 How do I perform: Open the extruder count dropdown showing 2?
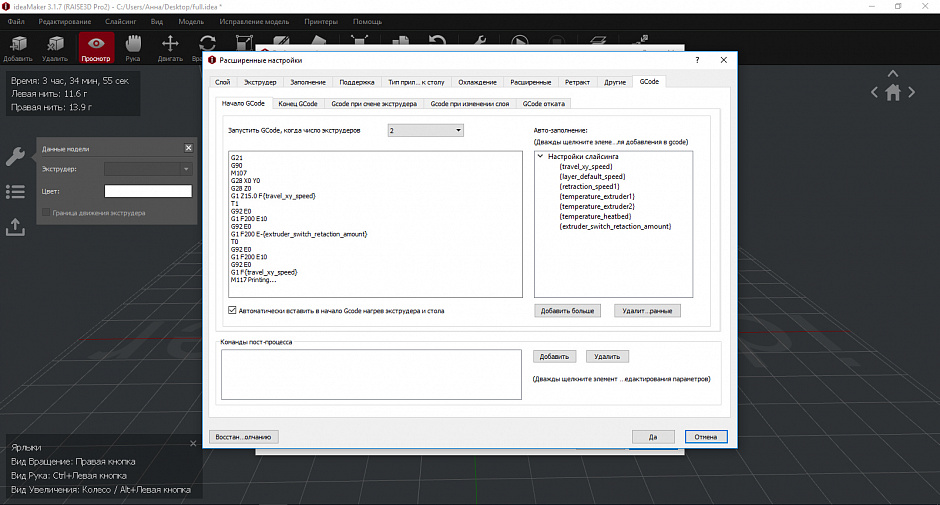(x=426, y=130)
